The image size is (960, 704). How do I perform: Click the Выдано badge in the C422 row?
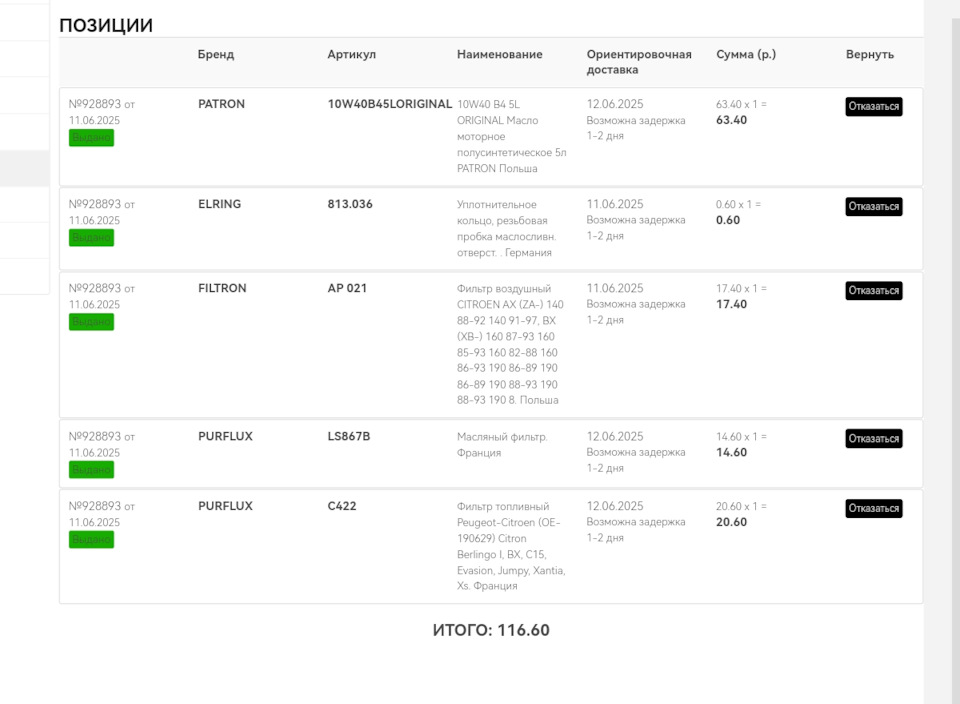(x=91, y=540)
